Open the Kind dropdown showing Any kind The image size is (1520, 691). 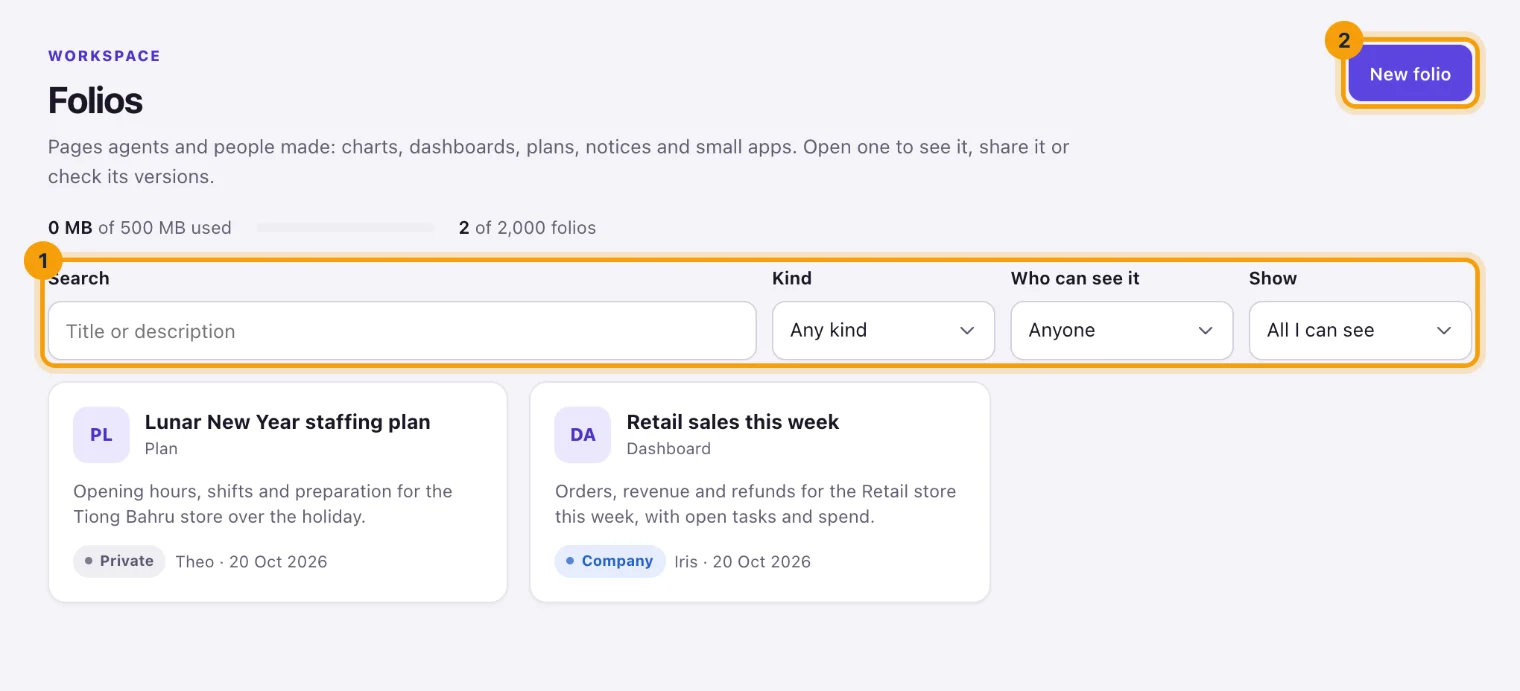coord(883,330)
